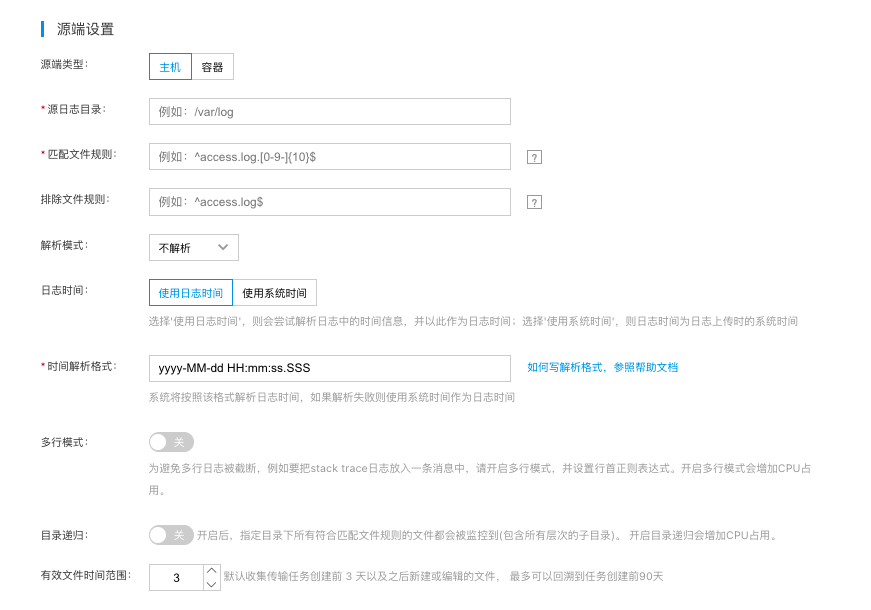Click the 匹配文件规则 input field
This screenshot has width=871, height=610.
tap(329, 157)
